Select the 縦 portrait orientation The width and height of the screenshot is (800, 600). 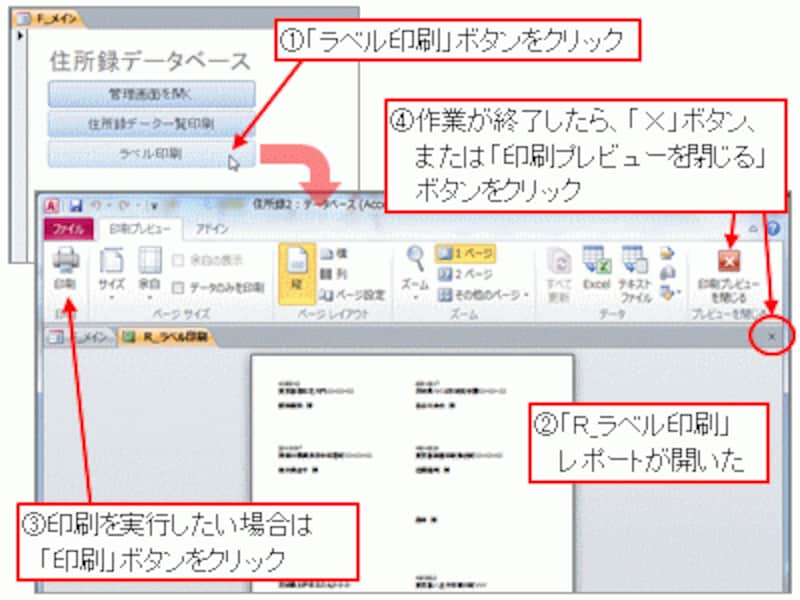(296, 274)
